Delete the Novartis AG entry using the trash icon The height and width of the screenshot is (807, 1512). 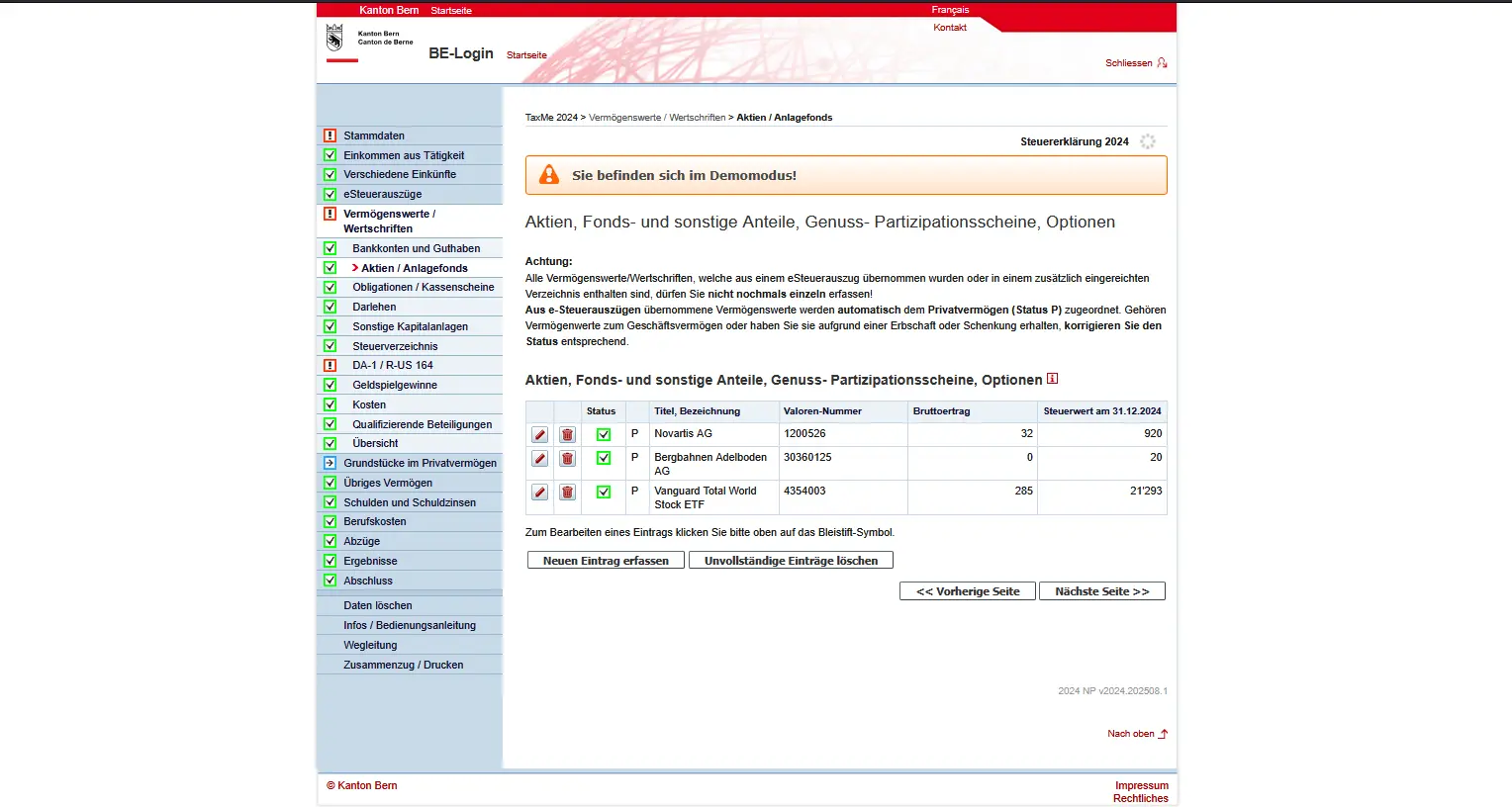567,435
